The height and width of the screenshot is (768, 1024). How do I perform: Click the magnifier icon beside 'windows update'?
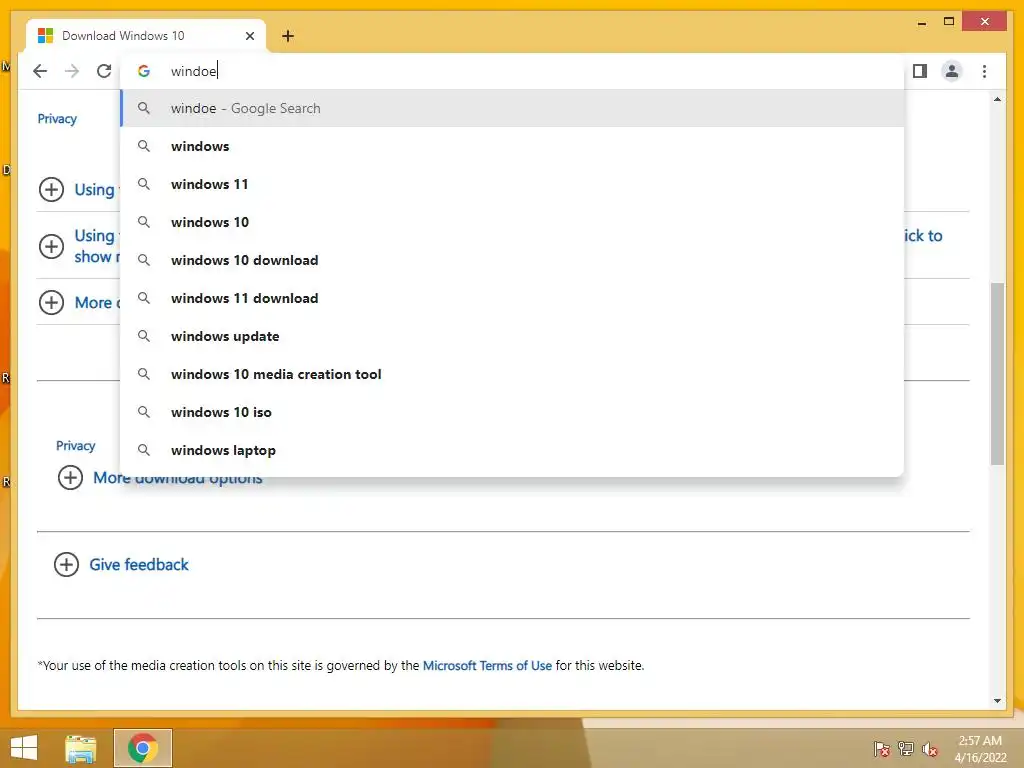coord(144,336)
